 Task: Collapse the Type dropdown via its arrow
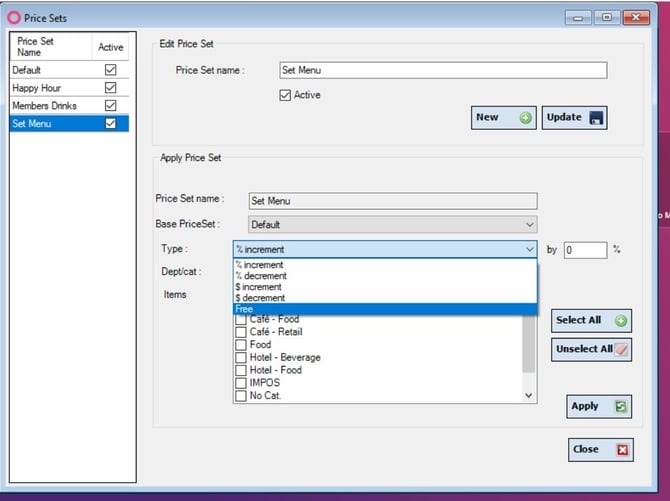[529, 249]
